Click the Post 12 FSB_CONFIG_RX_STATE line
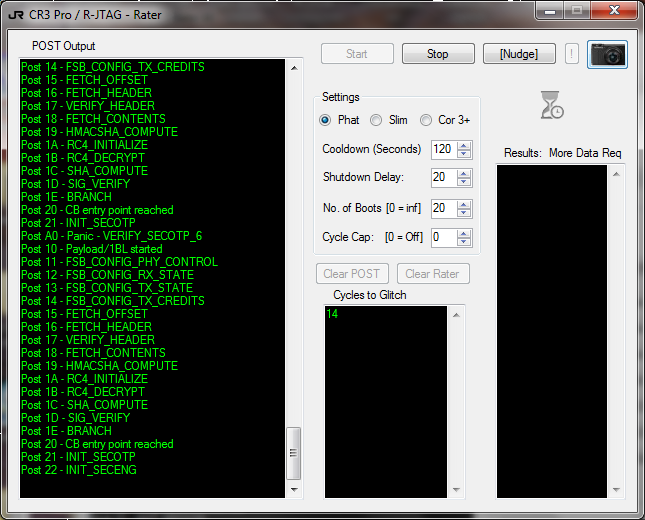 pyautogui.click(x=107, y=275)
